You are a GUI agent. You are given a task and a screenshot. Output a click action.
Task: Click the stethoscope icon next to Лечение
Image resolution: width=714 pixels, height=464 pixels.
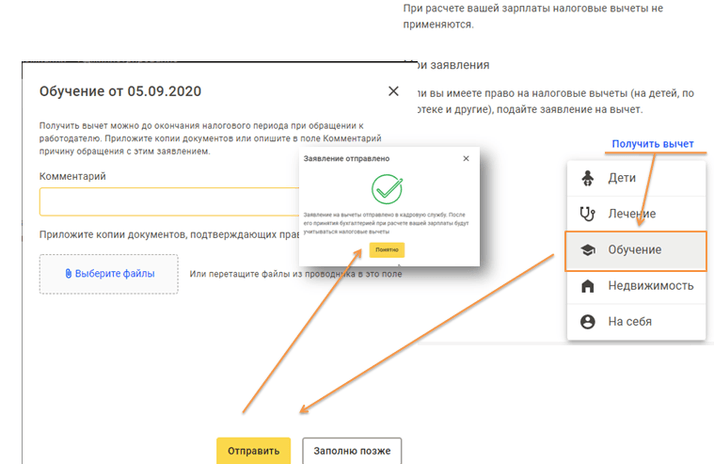click(587, 214)
